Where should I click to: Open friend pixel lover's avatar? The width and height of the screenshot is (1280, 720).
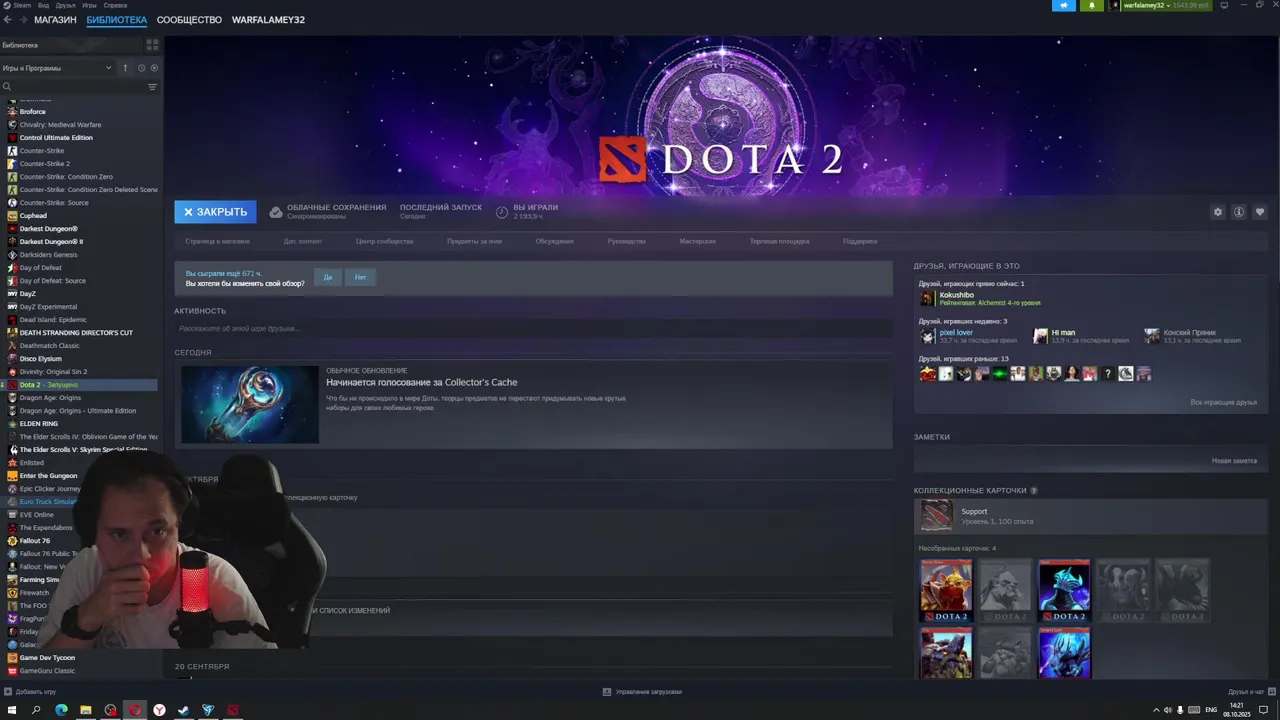(928, 336)
